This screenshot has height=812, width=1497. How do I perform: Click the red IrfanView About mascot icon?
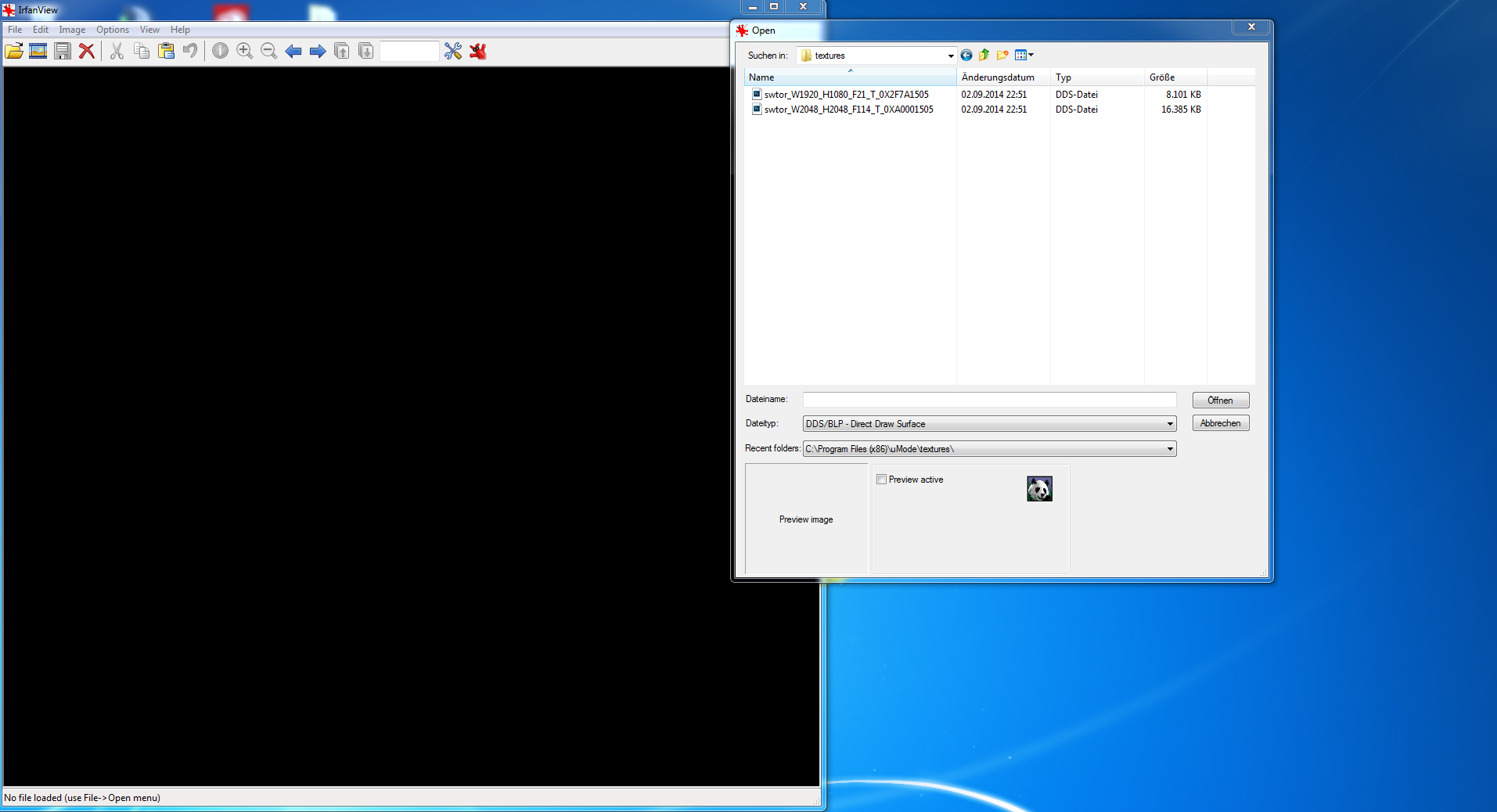[478, 52]
